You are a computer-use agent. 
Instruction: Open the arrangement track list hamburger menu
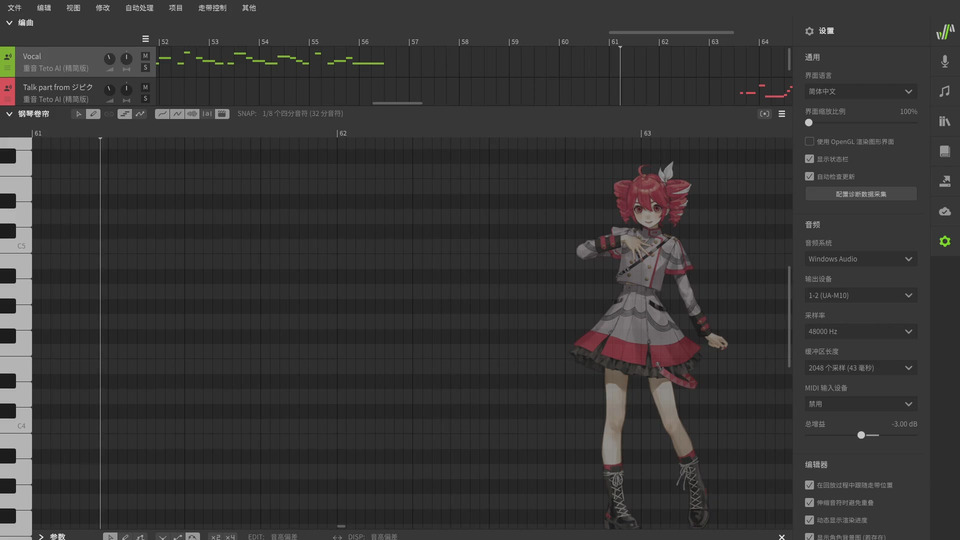click(x=145, y=39)
